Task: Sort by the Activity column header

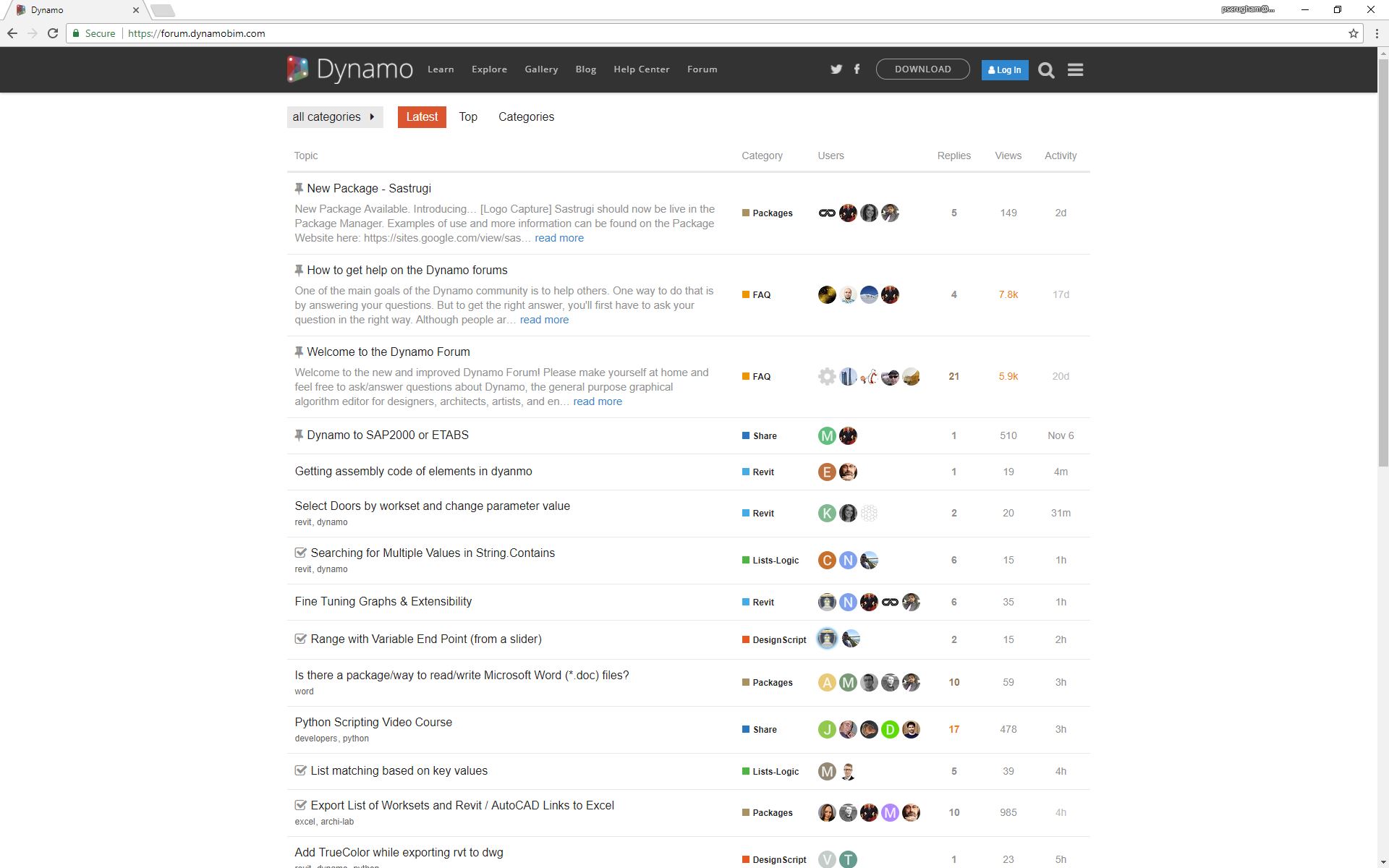Action: click(1061, 156)
